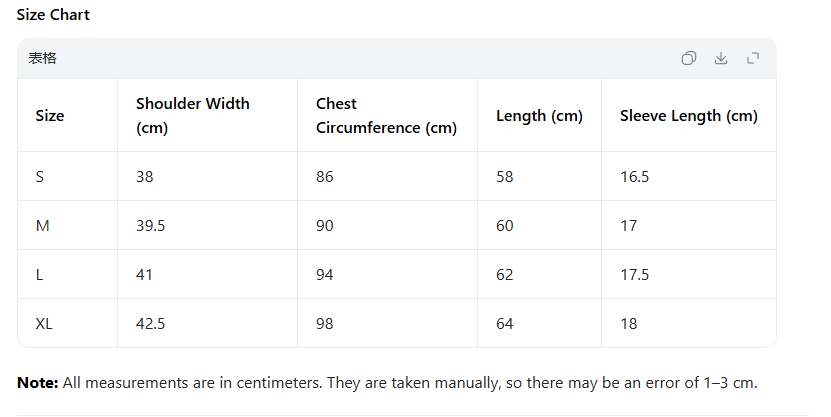Click the 表格 table label
The height and width of the screenshot is (417, 831).
(43, 59)
